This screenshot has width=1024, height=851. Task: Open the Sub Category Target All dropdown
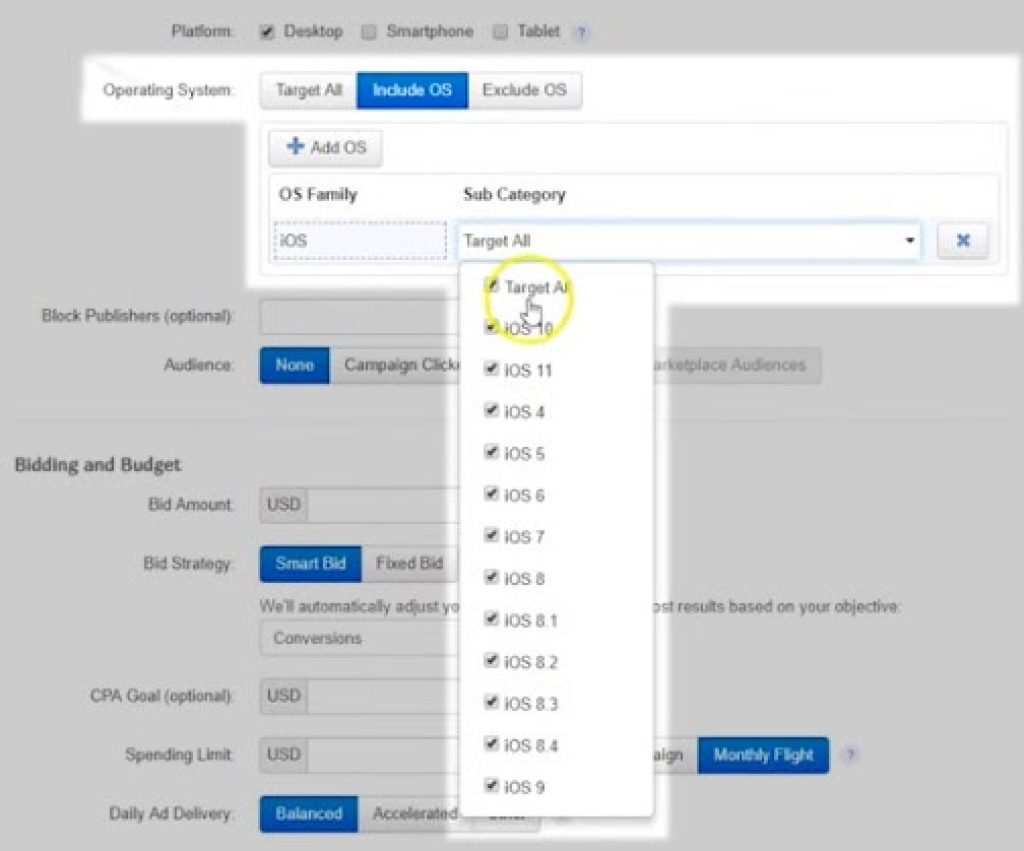(x=689, y=241)
